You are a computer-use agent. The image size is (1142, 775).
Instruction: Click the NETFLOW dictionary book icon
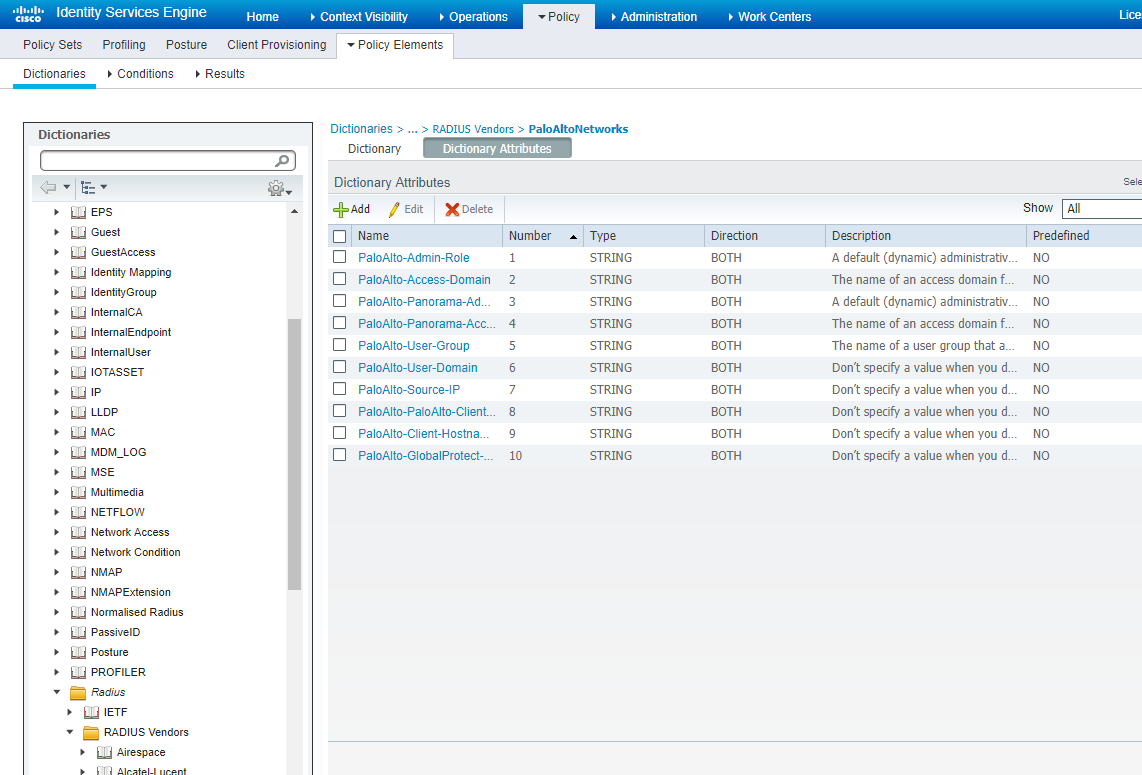point(79,512)
